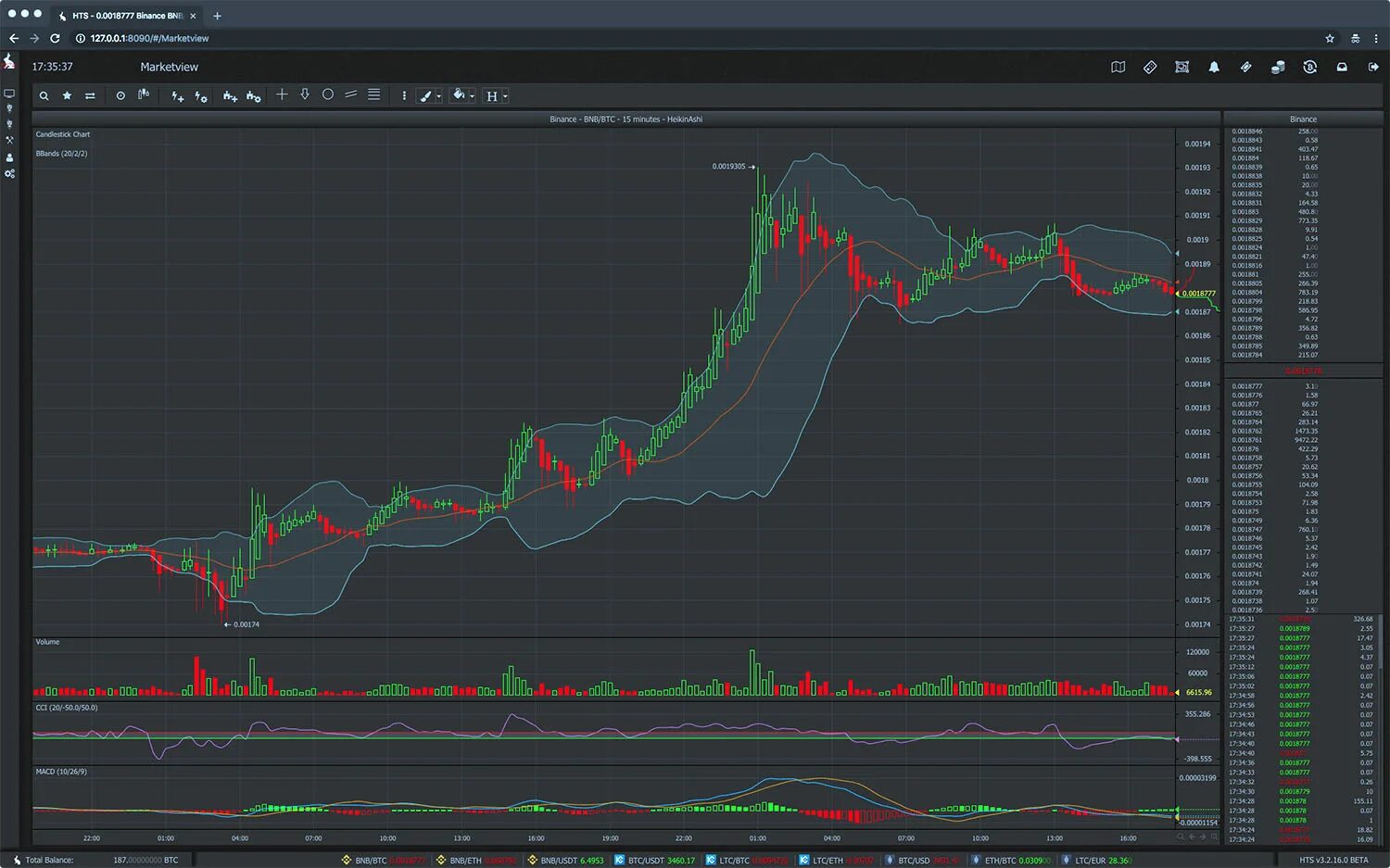
Task: Open a new browser tab with plus button
Action: click(x=217, y=16)
